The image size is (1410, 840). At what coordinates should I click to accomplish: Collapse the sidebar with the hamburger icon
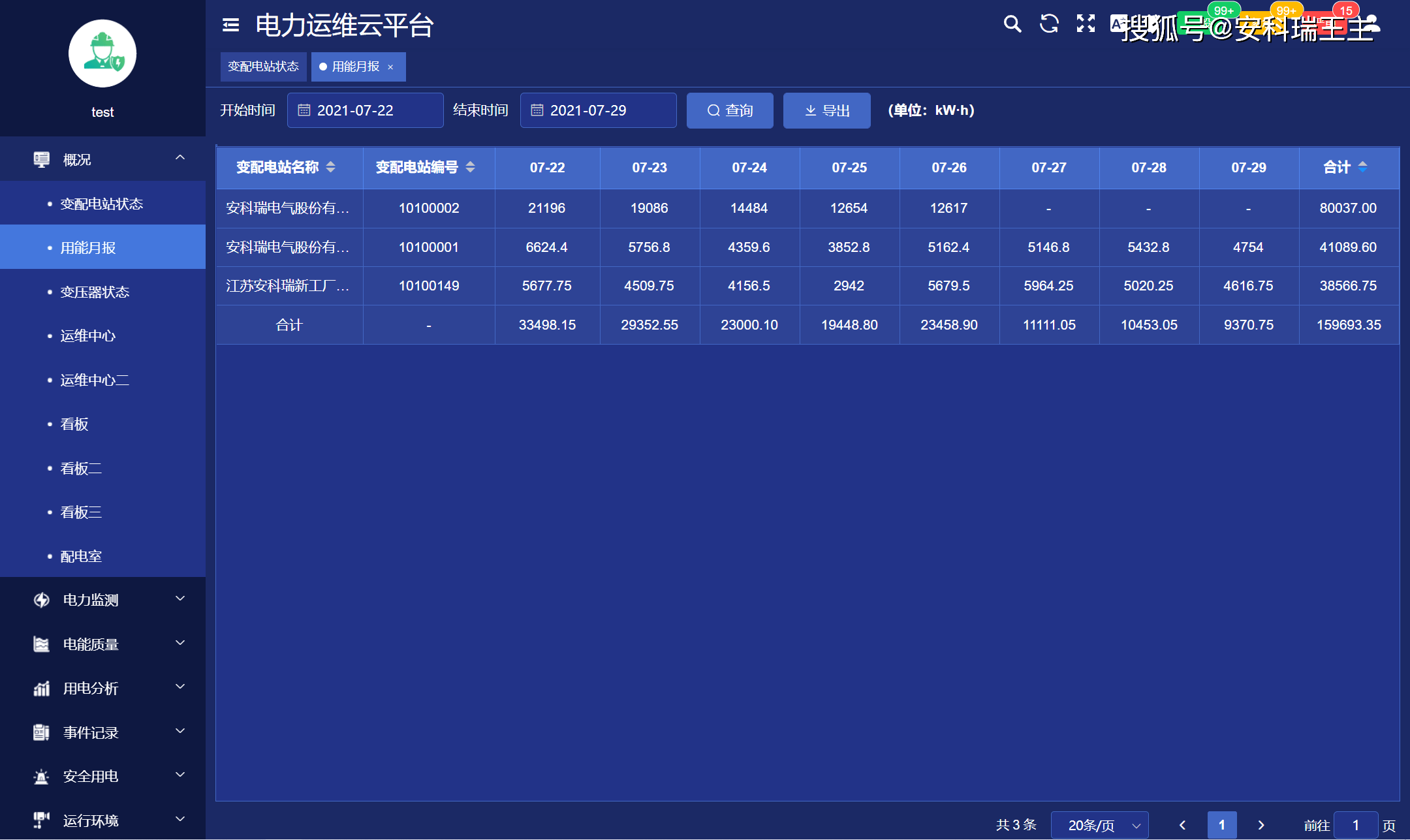tap(230, 25)
